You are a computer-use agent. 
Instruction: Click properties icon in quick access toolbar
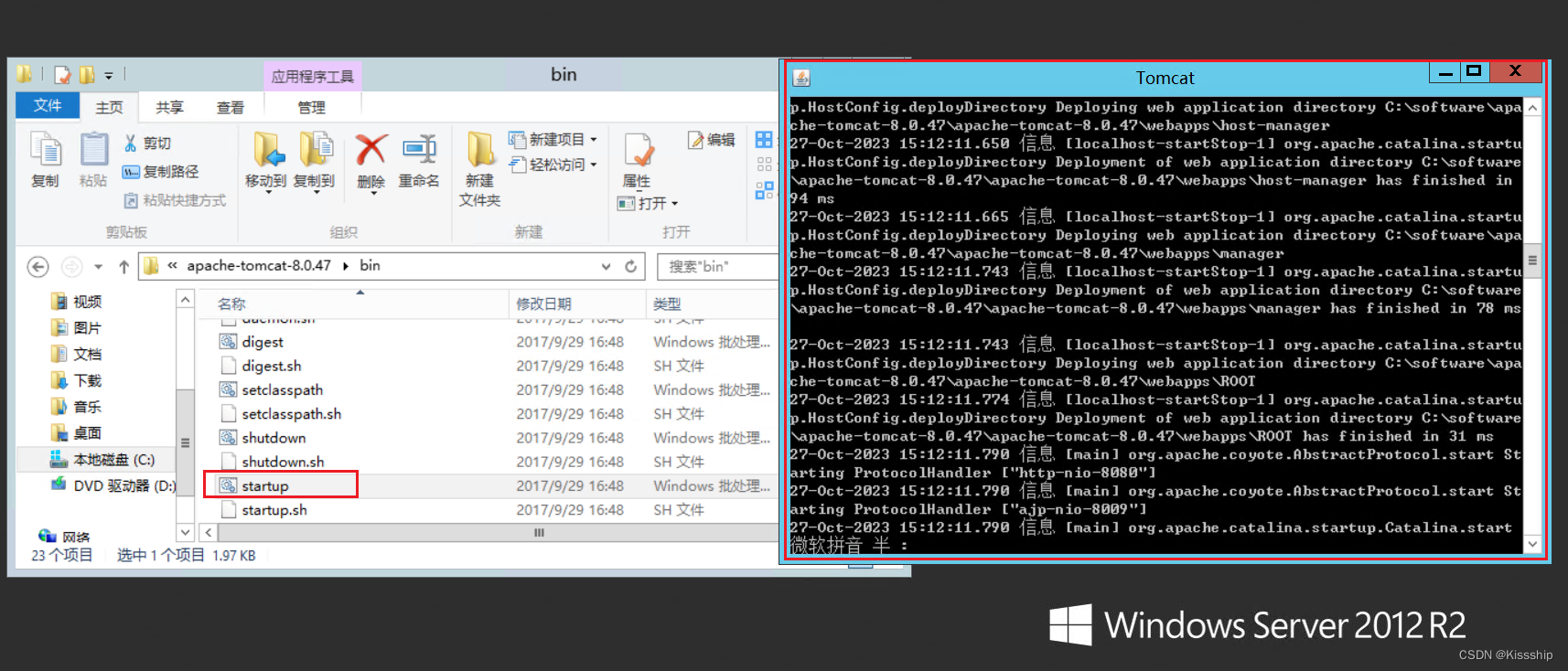62,75
